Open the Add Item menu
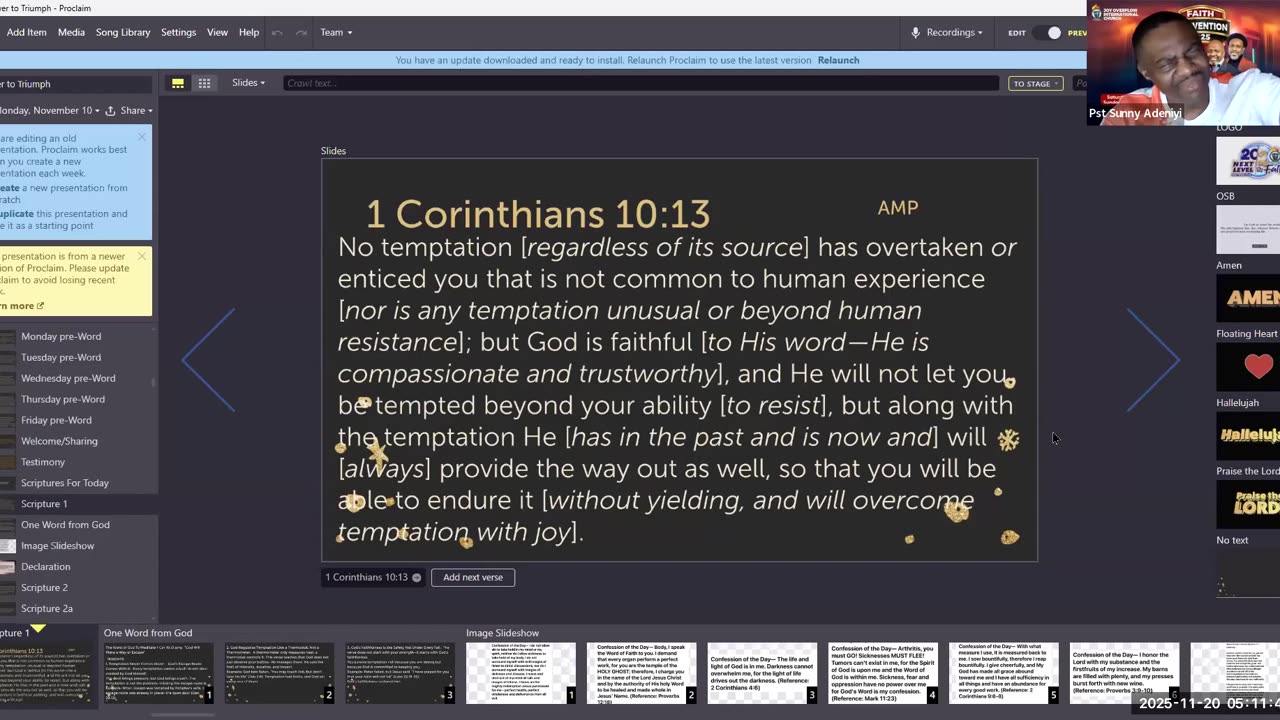The height and width of the screenshot is (720, 1280). (x=26, y=32)
